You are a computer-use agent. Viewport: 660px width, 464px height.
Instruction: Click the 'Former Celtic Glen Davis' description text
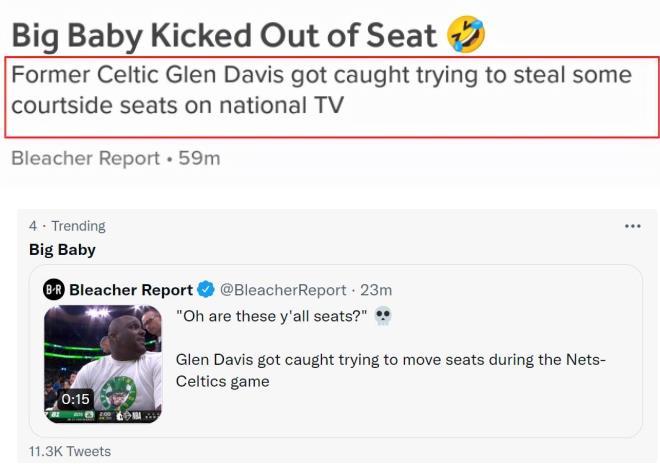(322, 90)
